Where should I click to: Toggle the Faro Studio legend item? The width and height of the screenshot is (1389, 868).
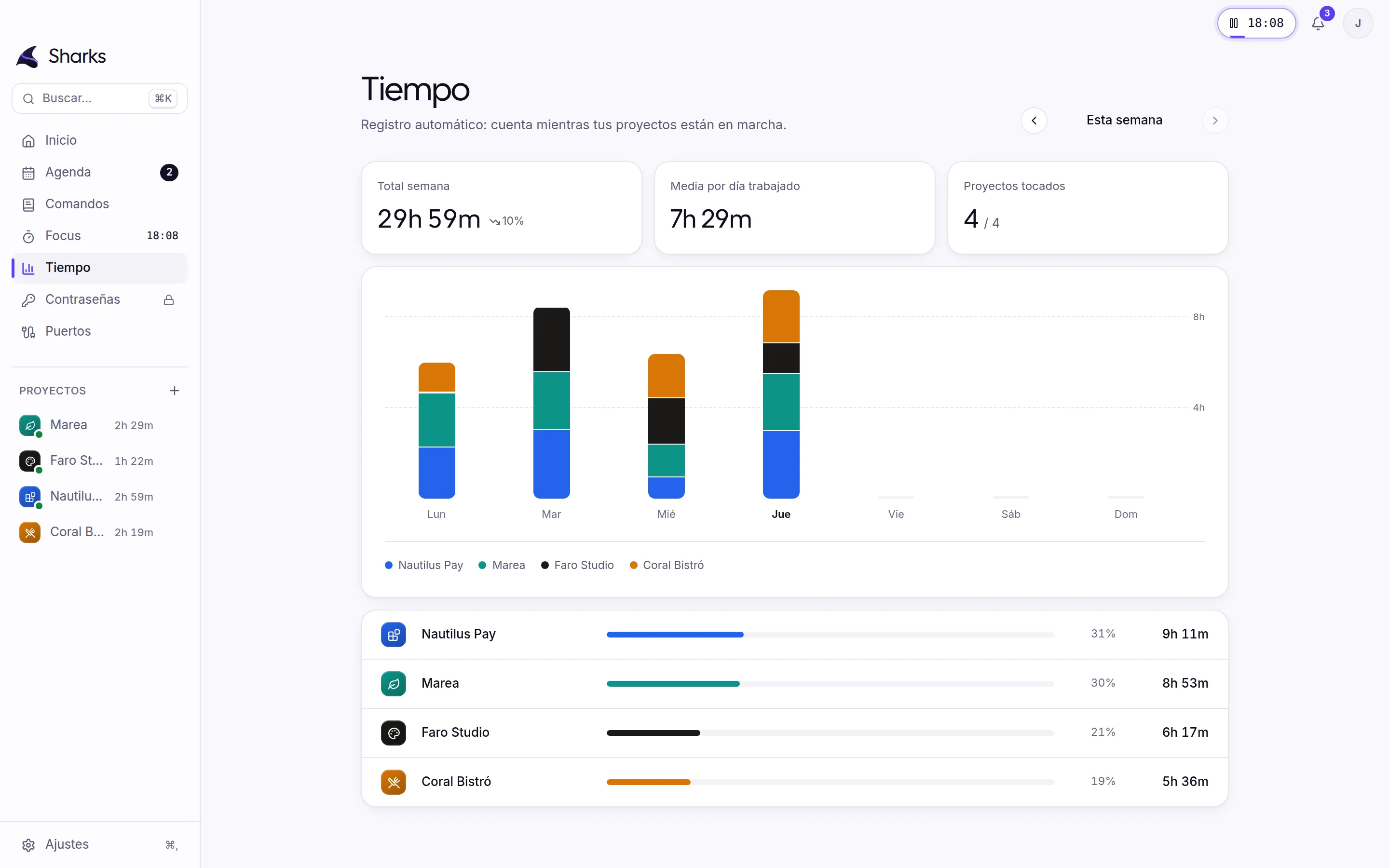577,566
